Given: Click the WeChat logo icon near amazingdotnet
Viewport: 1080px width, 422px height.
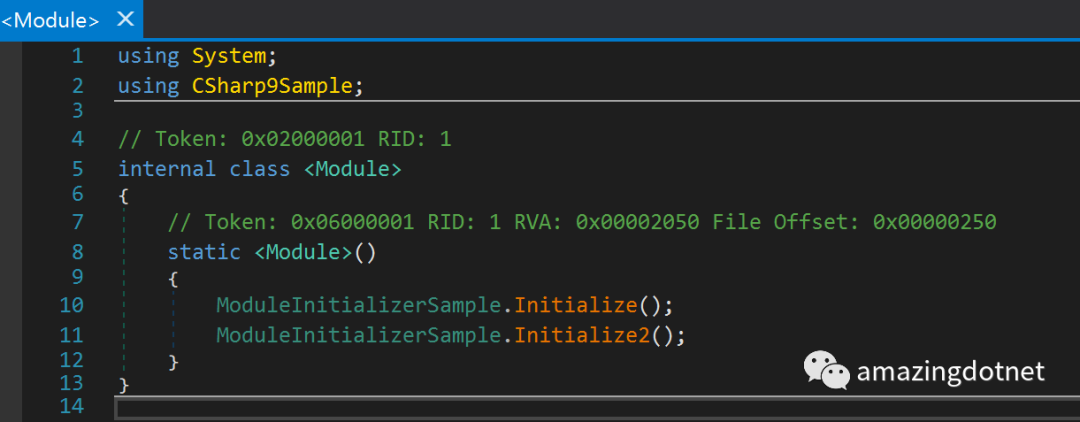Looking at the screenshot, I should pos(827,370).
